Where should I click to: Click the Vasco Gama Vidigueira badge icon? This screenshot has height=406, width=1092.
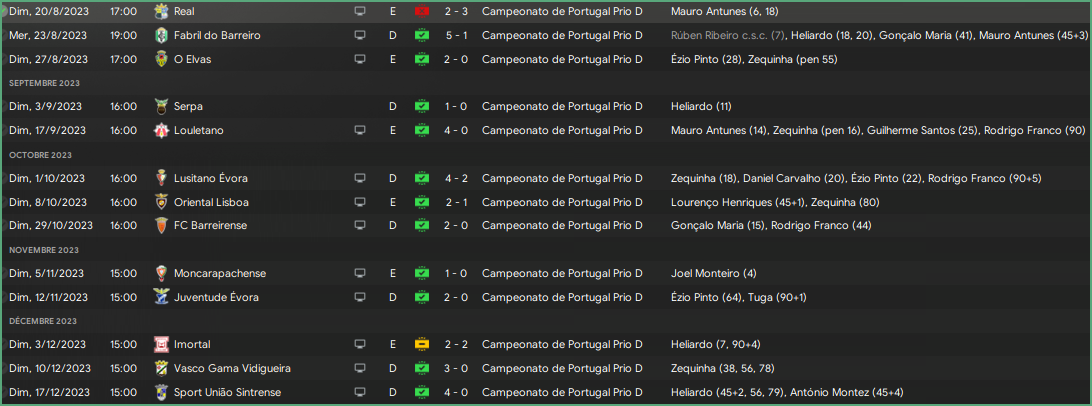tap(162, 368)
